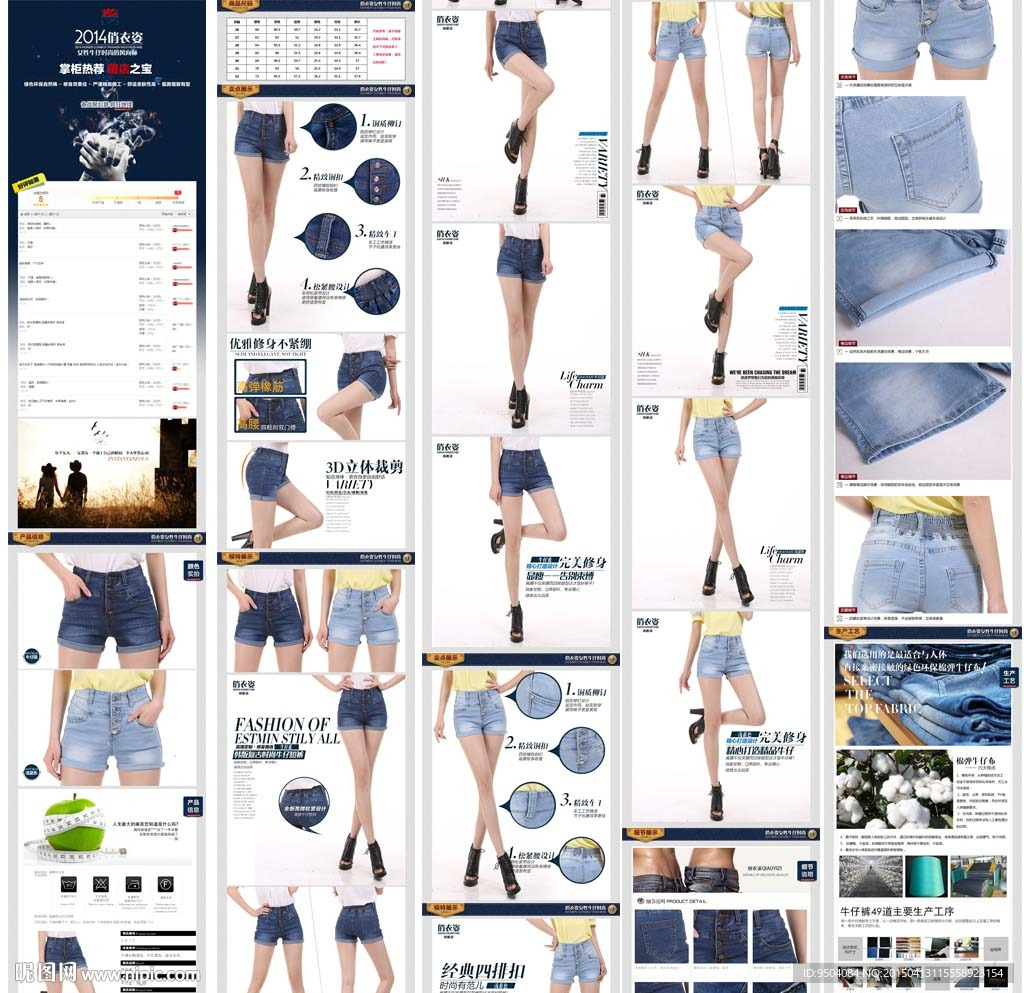1024x993 pixels.
Task: Click the 掌柜热荐 镇店之宝 slogan
Action: tap(106, 69)
